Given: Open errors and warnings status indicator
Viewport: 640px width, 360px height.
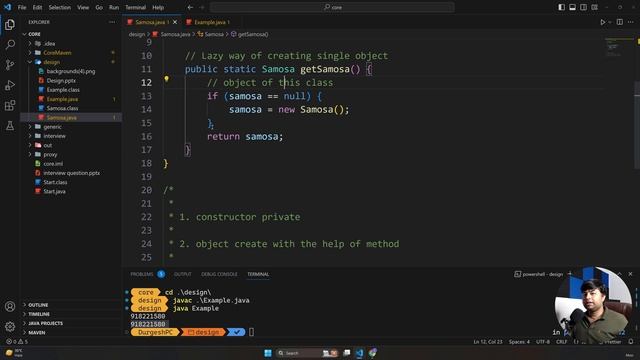Looking at the screenshot, I should [17, 342].
